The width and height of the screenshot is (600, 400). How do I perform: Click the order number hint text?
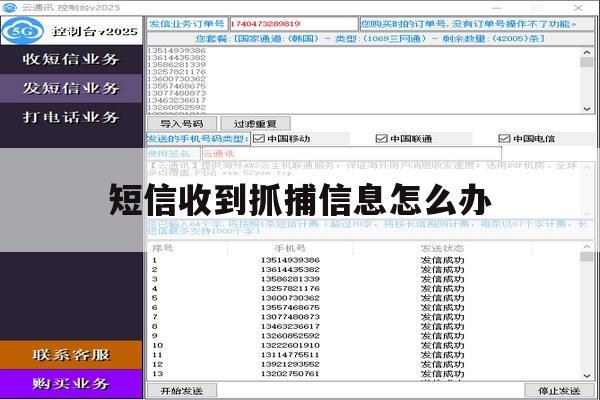coord(468,24)
